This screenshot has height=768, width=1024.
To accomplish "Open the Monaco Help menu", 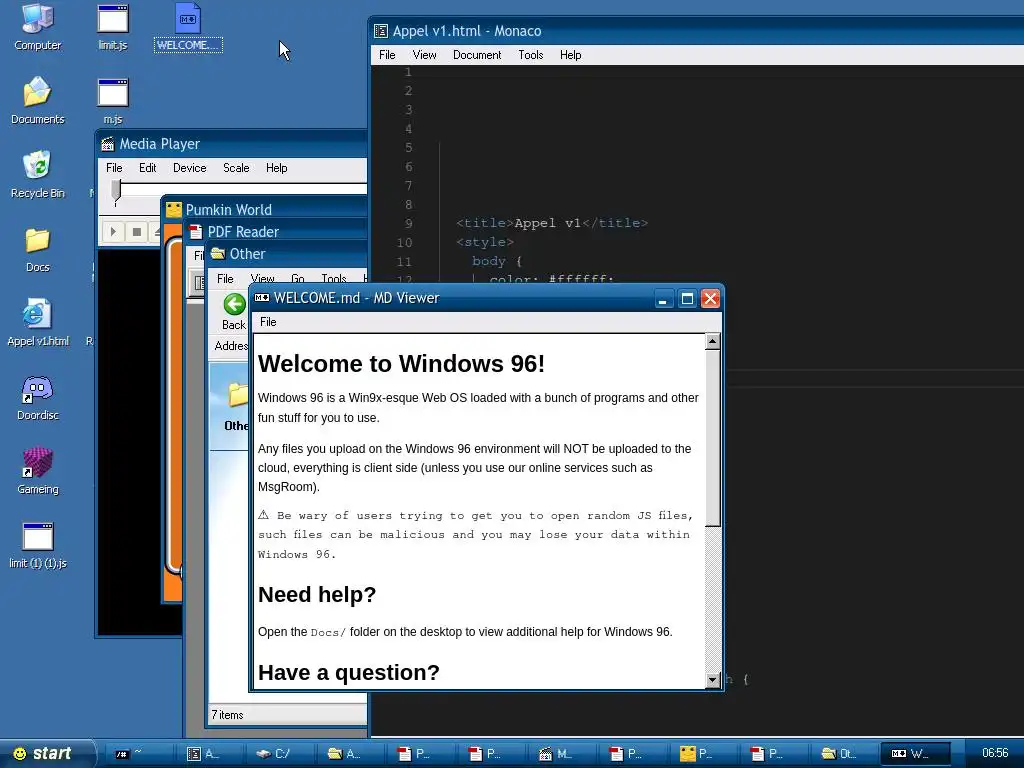I will tap(570, 55).
